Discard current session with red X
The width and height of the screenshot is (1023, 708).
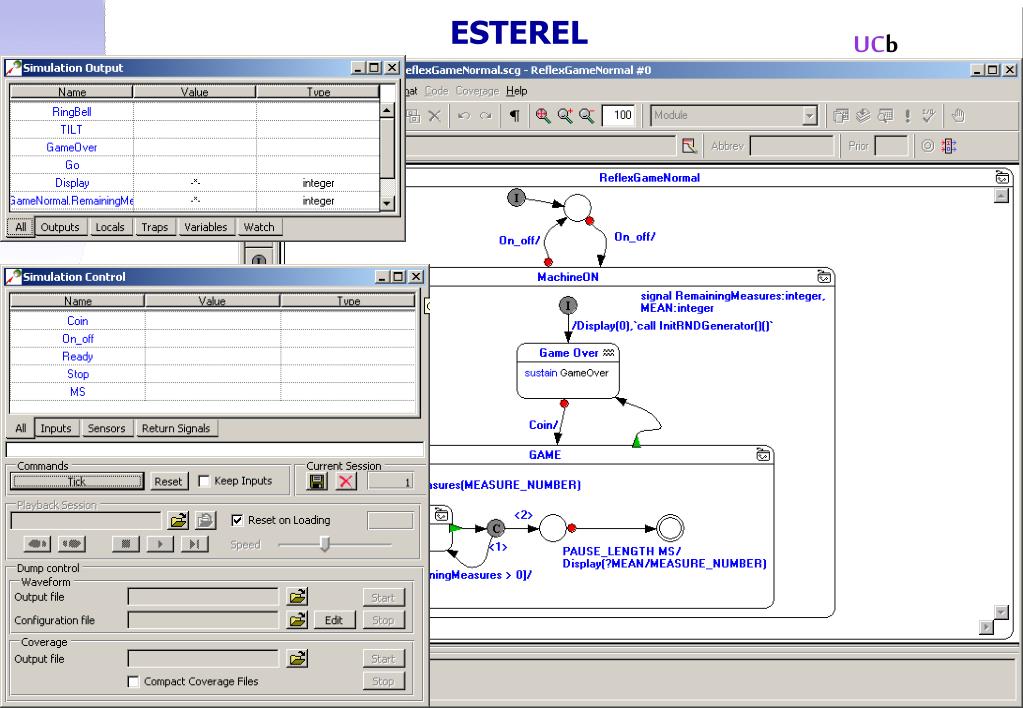346,482
